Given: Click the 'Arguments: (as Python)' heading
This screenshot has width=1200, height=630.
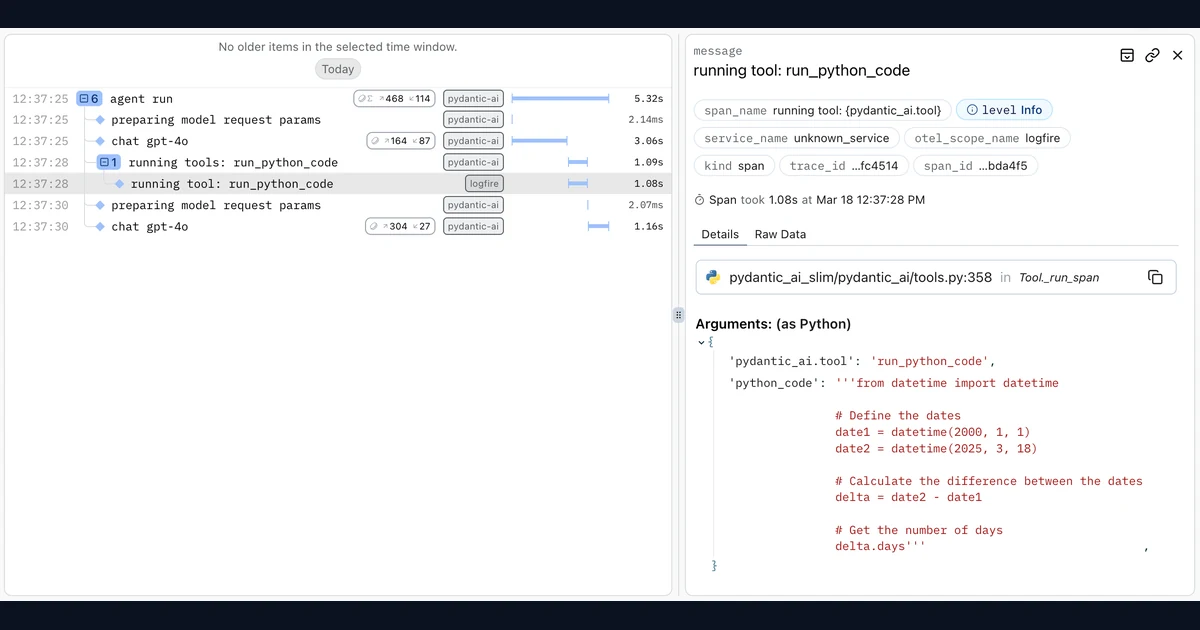Looking at the screenshot, I should coord(773,324).
